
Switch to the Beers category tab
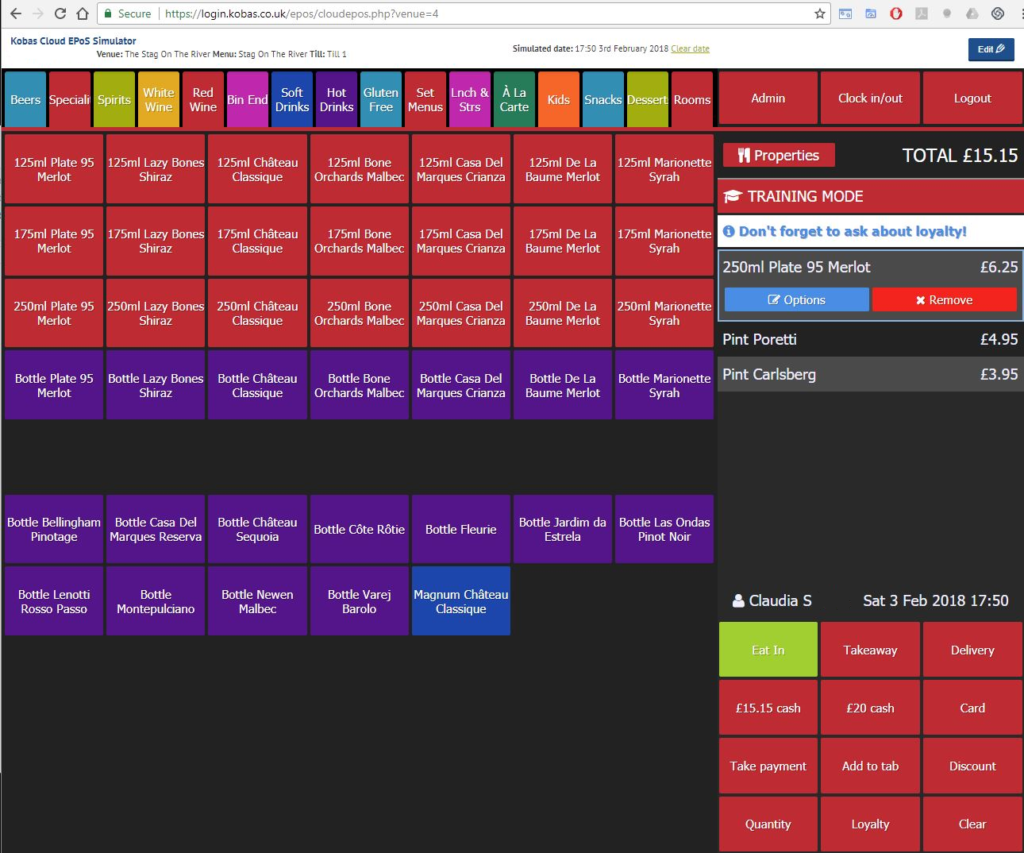(25, 99)
